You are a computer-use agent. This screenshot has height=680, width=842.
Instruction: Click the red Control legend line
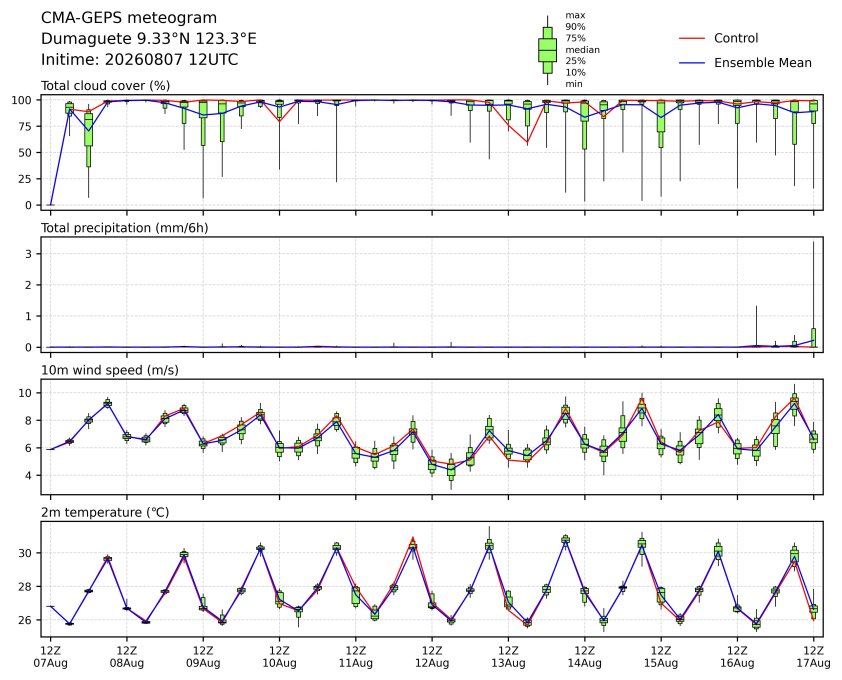pyautogui.click(x=692, y=39)
